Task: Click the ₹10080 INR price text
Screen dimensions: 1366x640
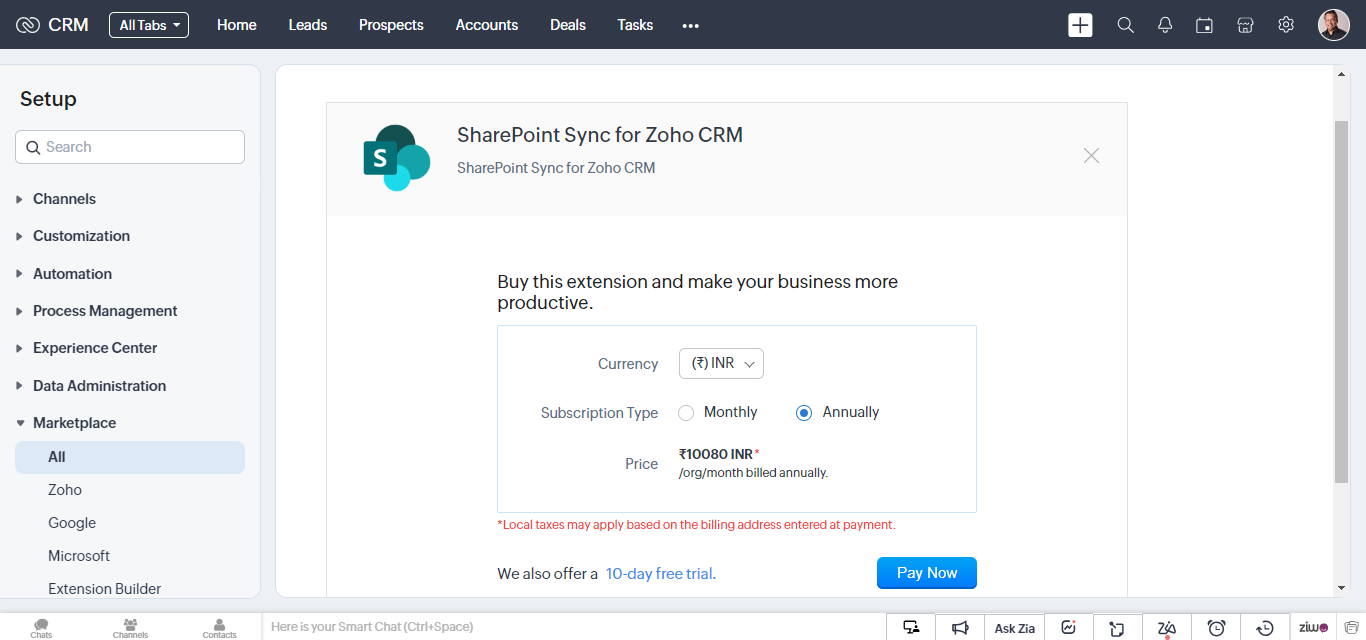Action: coord(716,454)
